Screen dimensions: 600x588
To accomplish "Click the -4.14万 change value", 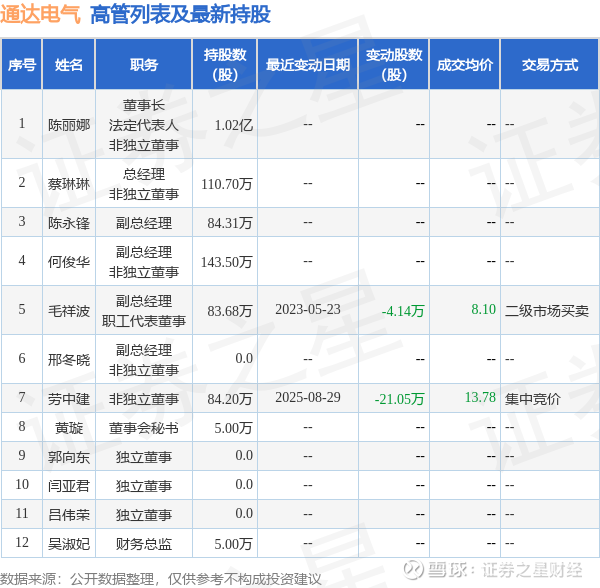I will (x=403, y=311).
